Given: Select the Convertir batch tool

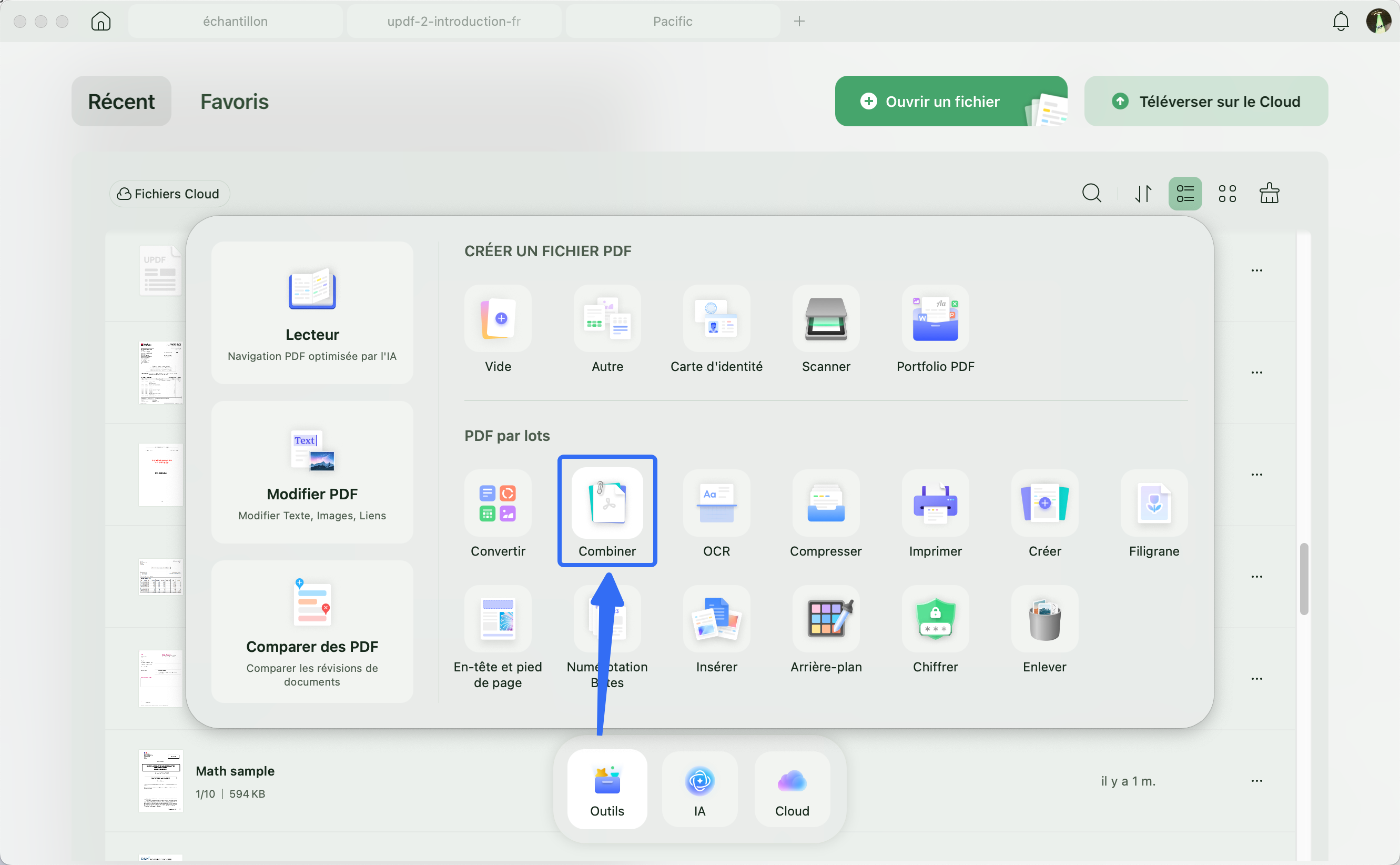Looking at the screenshot, I should click(x=498, y=503).
